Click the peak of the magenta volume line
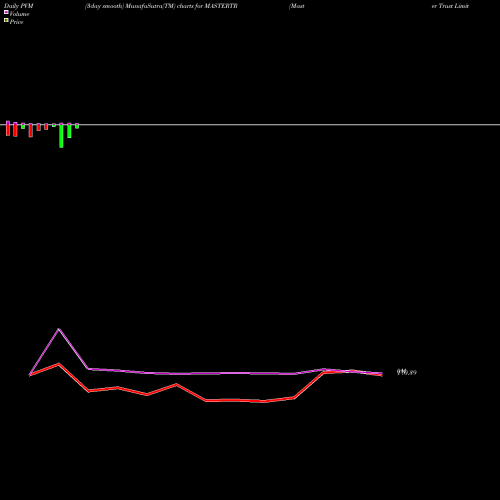Viewport: 500px width, 500px height. [59, 329]
